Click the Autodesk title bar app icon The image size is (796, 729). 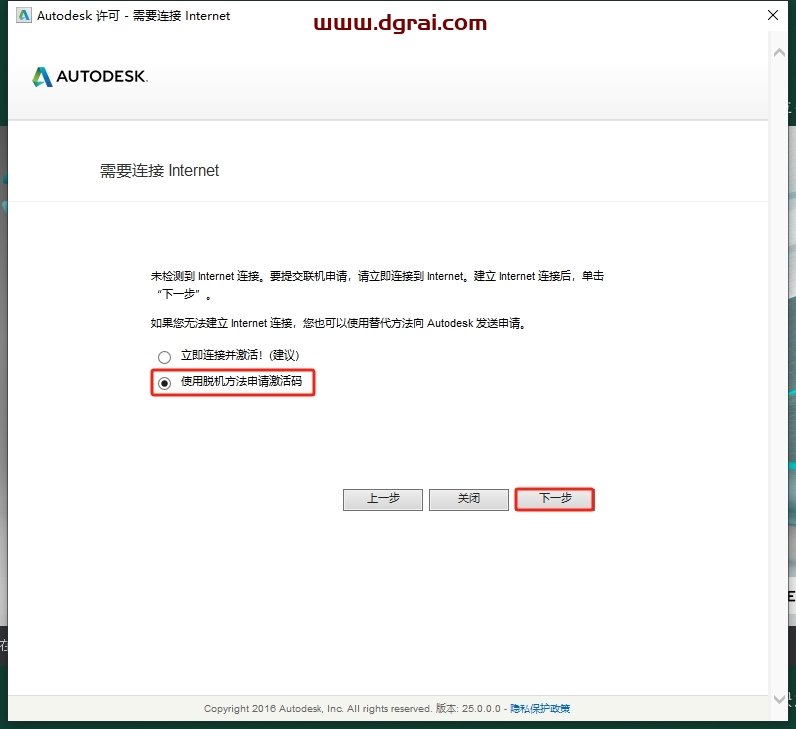[24, 16]
